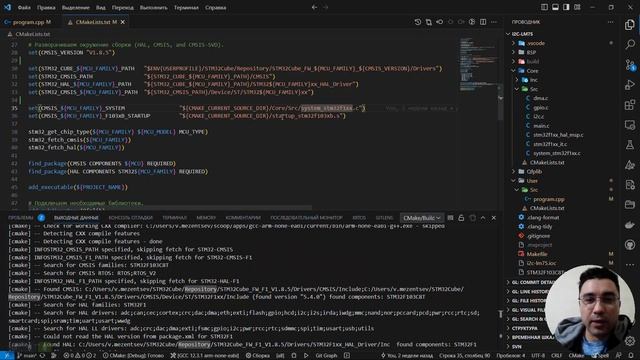Open the Терминал menu
Viewport: 640px width, 360px height.
[x=186, y=7]
